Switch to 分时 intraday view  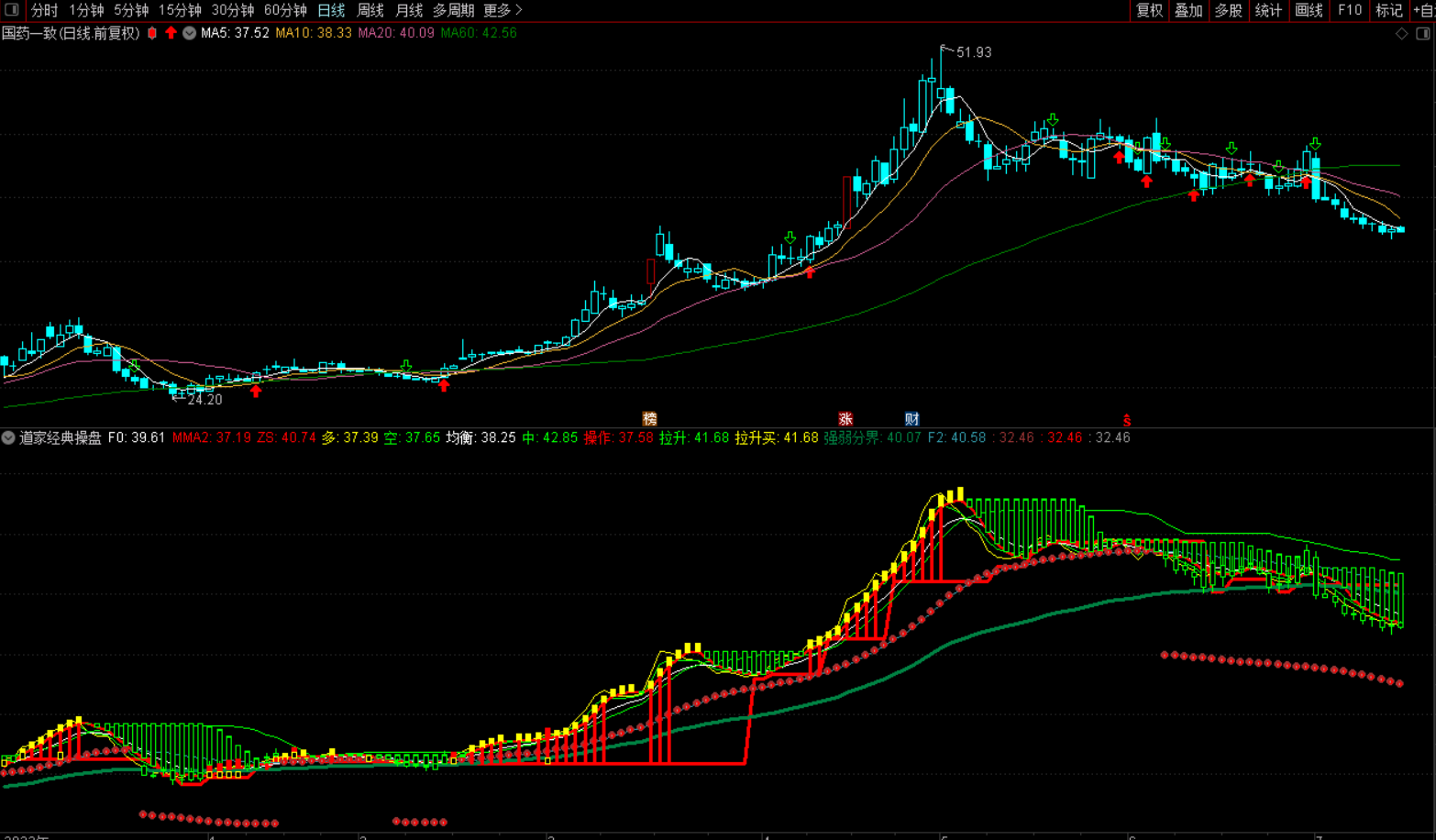click(x=44, y=10)
